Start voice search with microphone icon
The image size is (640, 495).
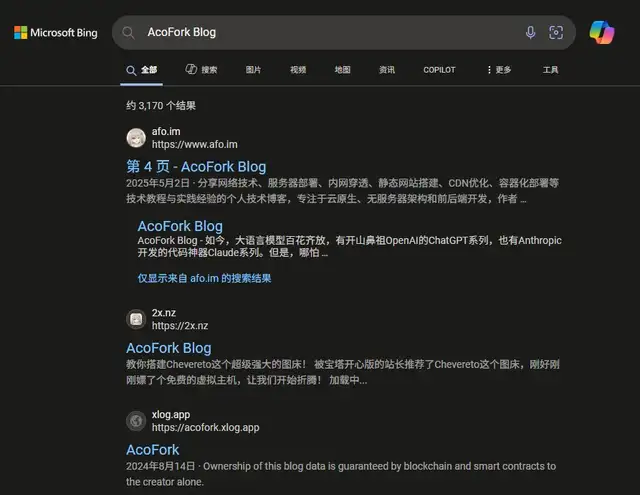tap(530, 33)
